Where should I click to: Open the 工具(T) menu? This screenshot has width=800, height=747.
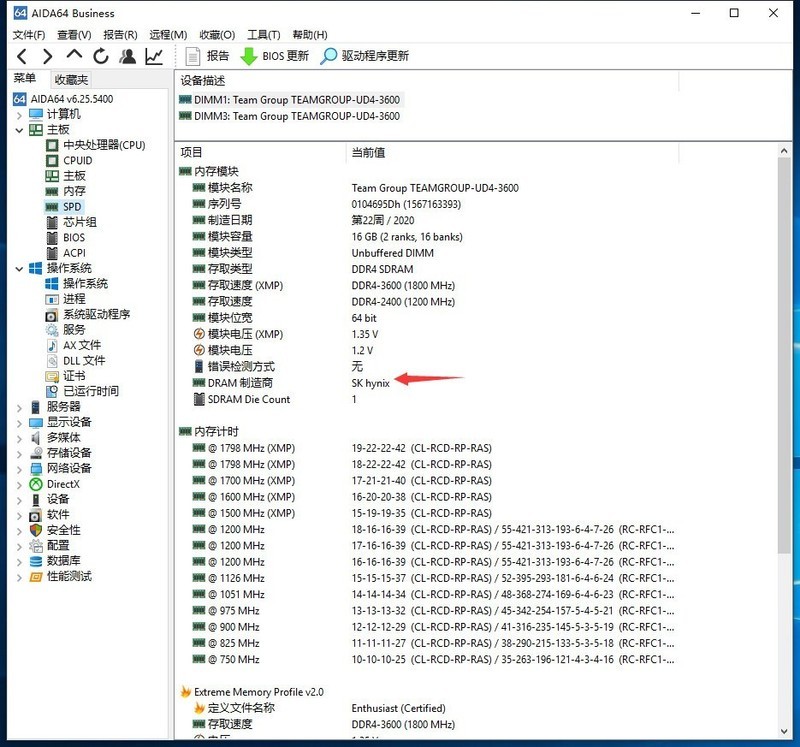(x=263, y=35)
